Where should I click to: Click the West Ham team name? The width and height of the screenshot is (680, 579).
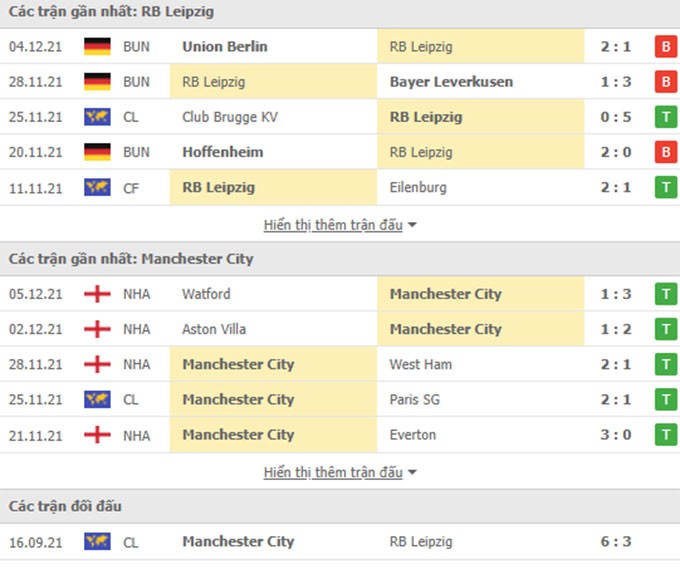(421, 364)
